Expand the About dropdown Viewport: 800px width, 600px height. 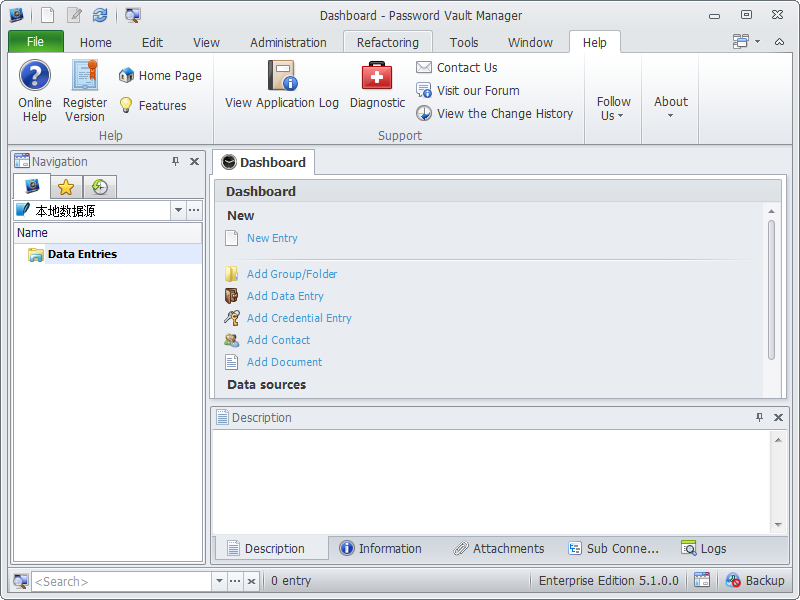(x=671, y=108)
